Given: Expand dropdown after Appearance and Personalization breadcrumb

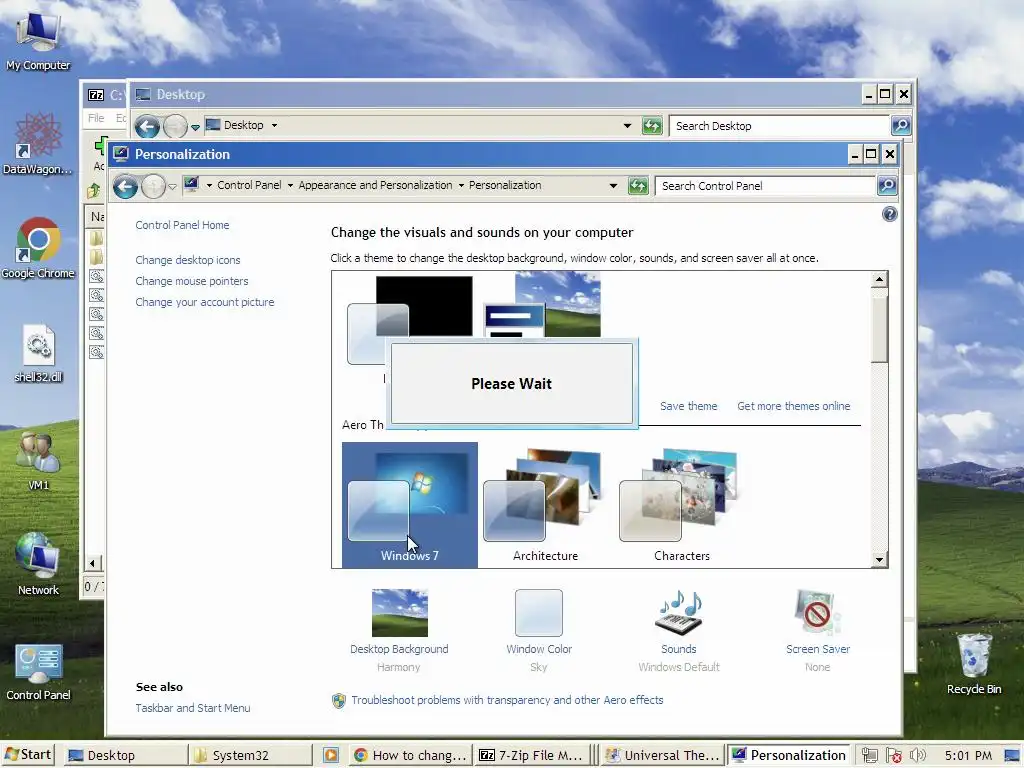Looking at the screenshot, I should [x=461, y=185].
